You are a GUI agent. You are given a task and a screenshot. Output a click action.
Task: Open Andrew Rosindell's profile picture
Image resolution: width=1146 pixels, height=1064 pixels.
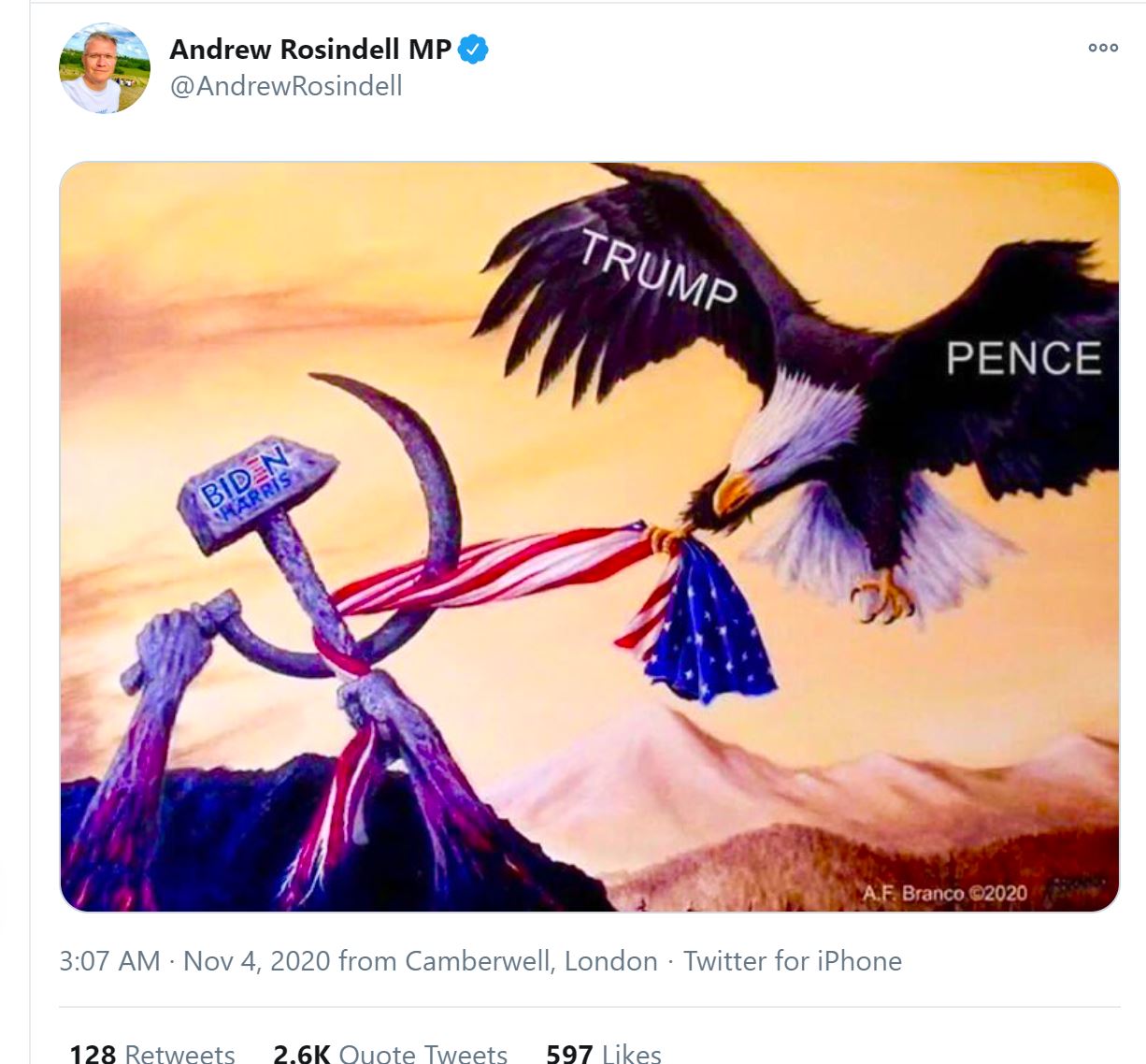[104, 69]
